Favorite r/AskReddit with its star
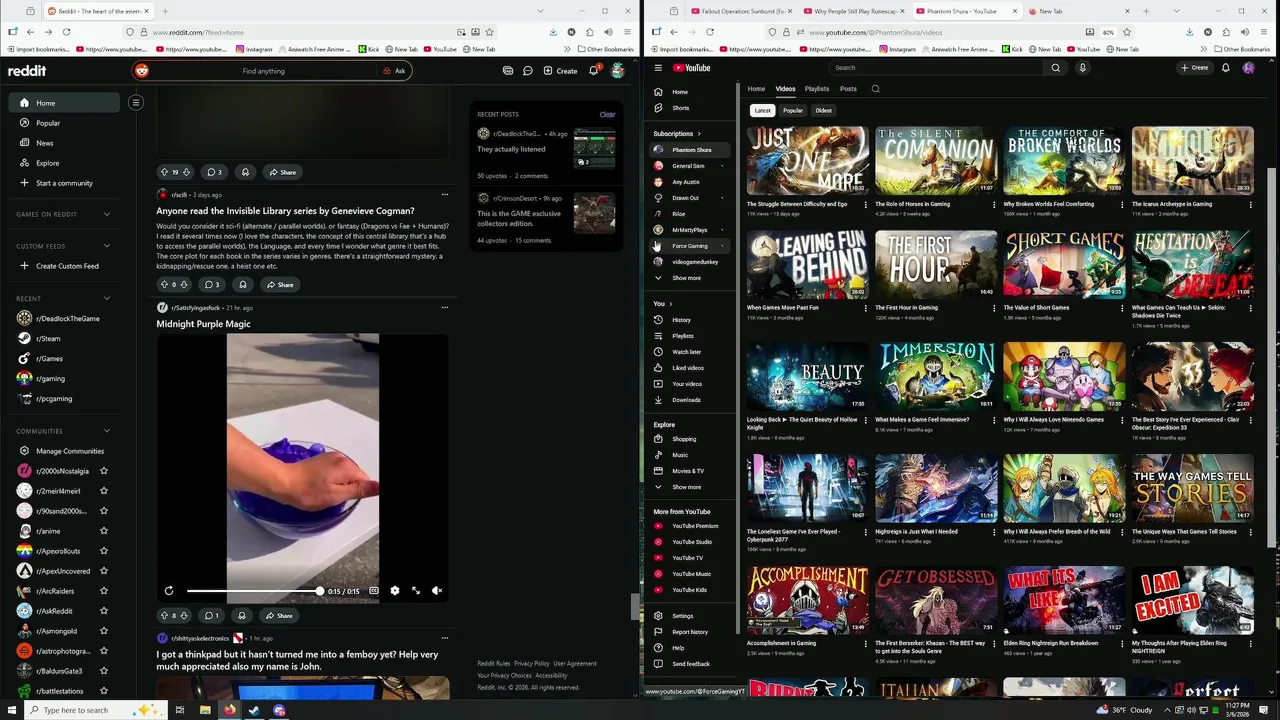1280x720 pixels. click(x=104, y=611)
